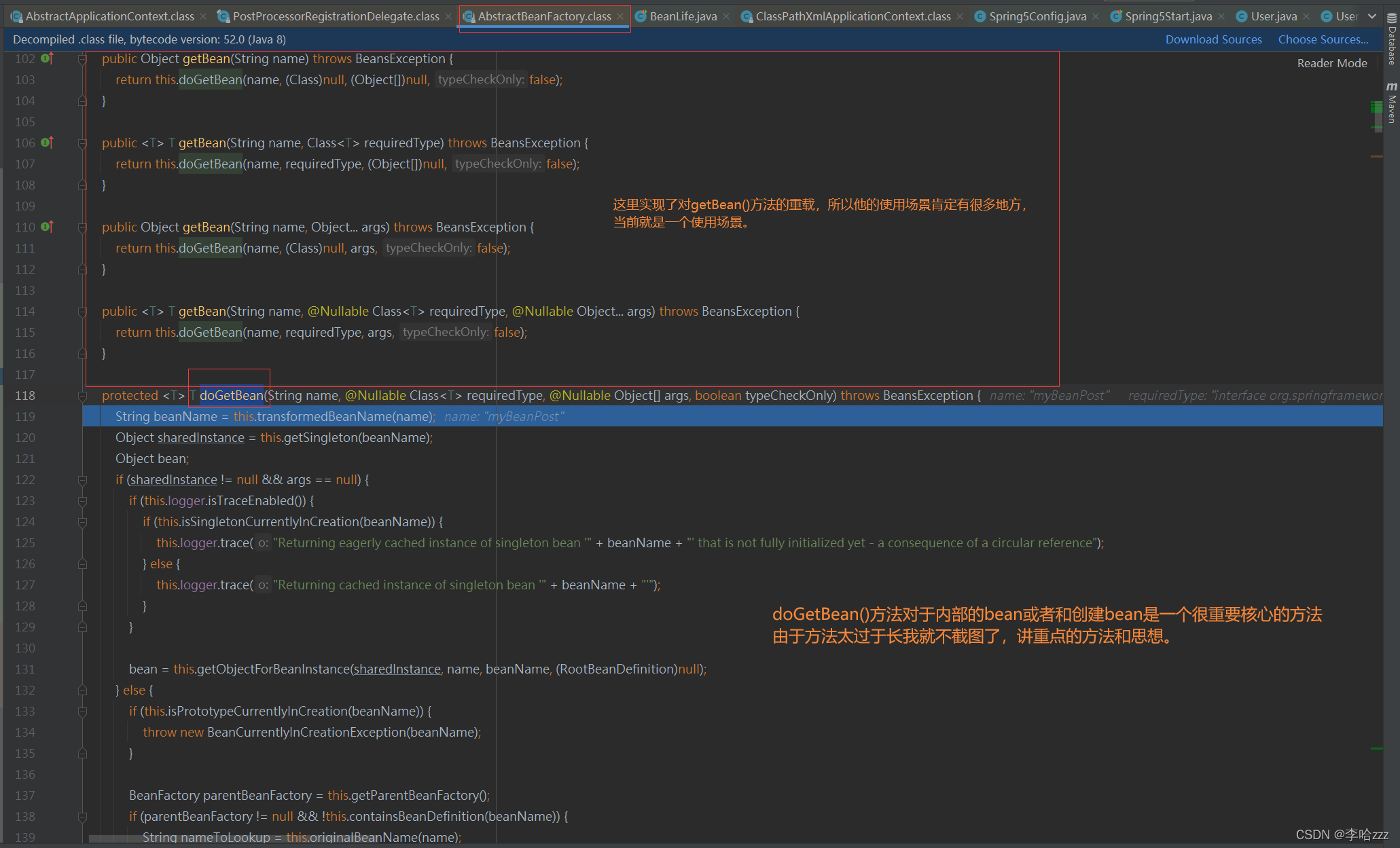The height and width of the screenshot is (848, 1400).
Task: Click implements-method gutter icon on line 106
Action: pos(46,143)
